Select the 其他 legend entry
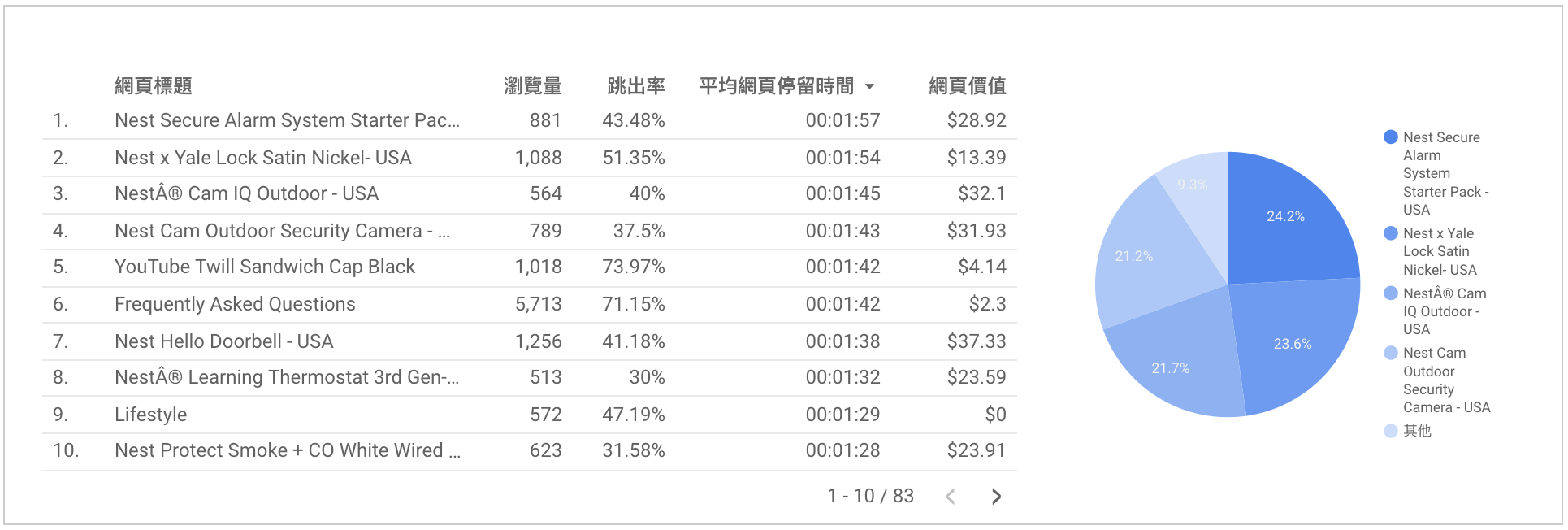The width and height of the screenshot is (1568, 530). click(1408, 431)
